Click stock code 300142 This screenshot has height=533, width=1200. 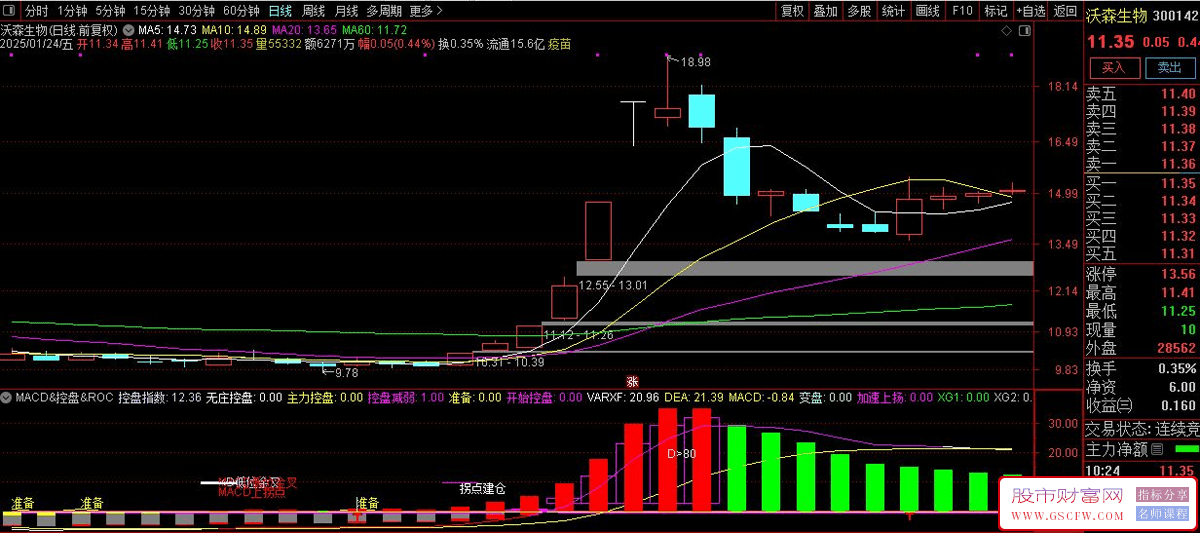pyautogui.click(x=1176, y=16)
